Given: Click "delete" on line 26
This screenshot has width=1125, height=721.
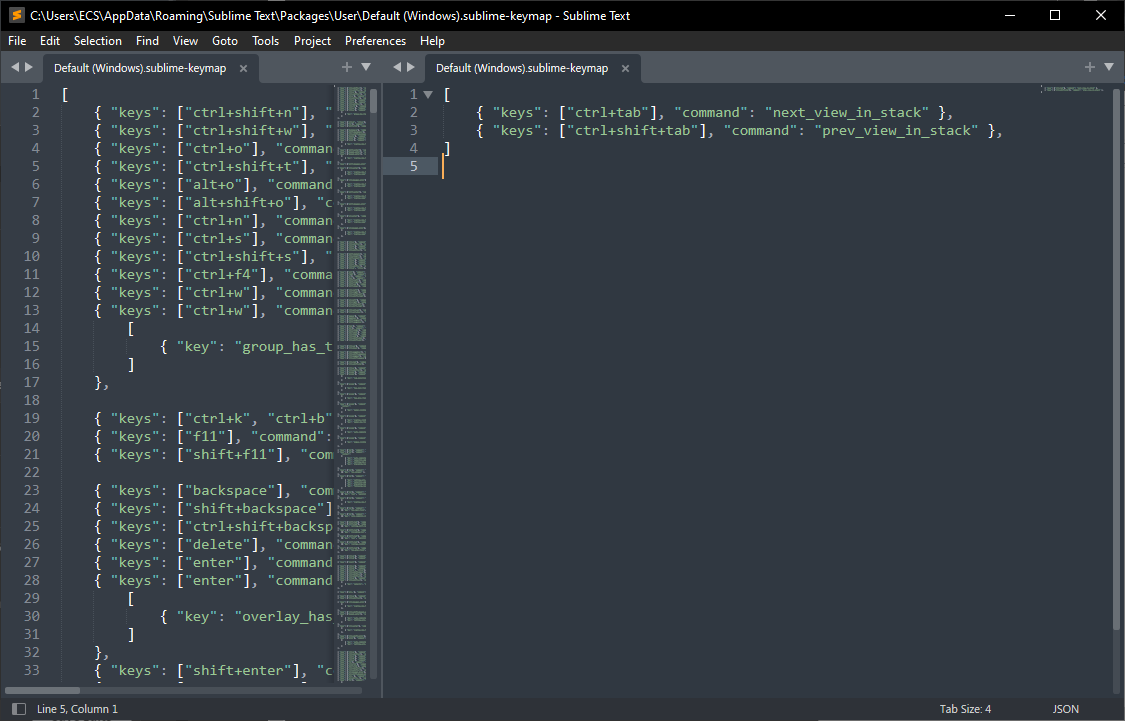Looking at the screenshot, I should coord(218,544).
